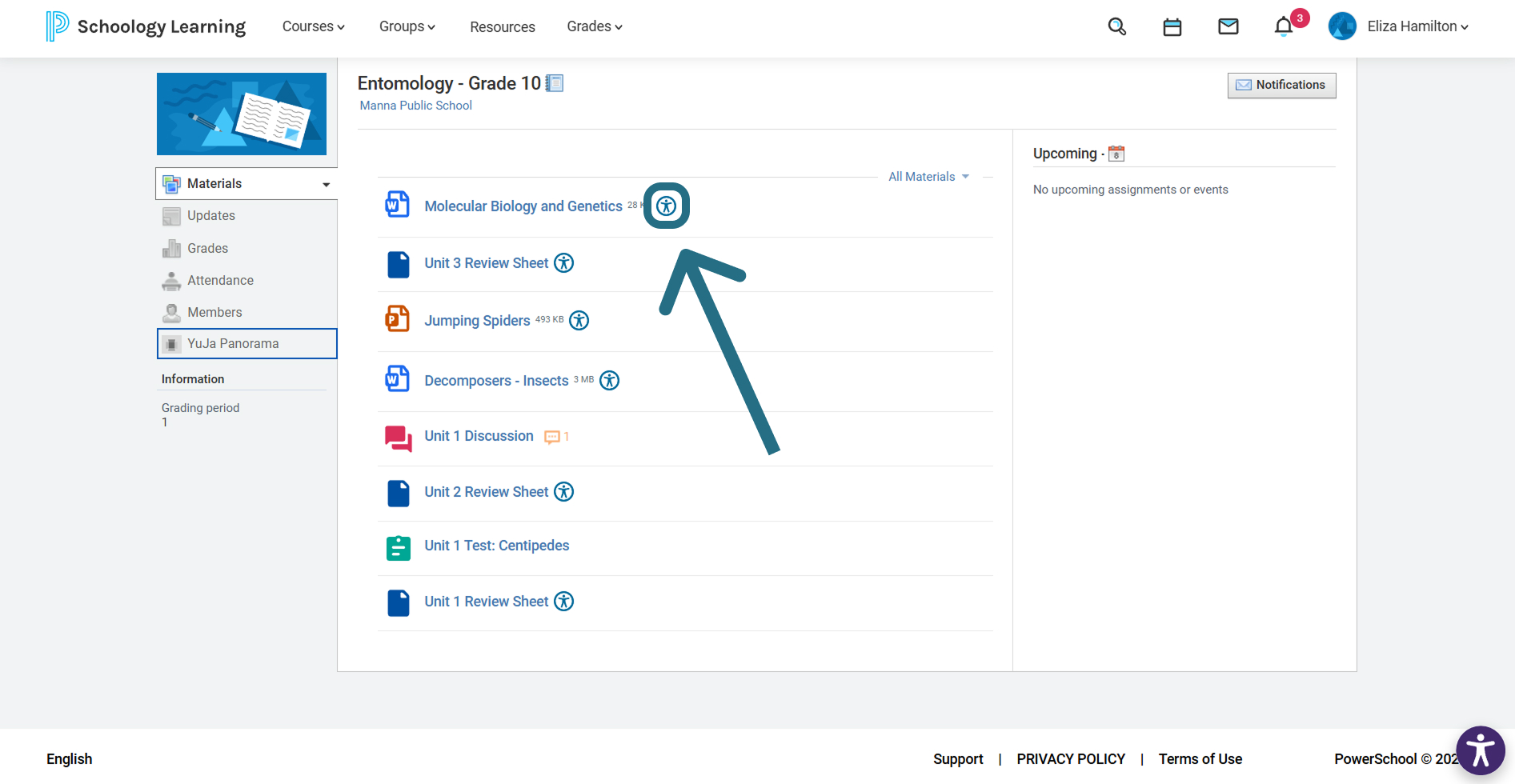Expand the Courses dropdown menu
1515x784 pixels.
(314, 26)
